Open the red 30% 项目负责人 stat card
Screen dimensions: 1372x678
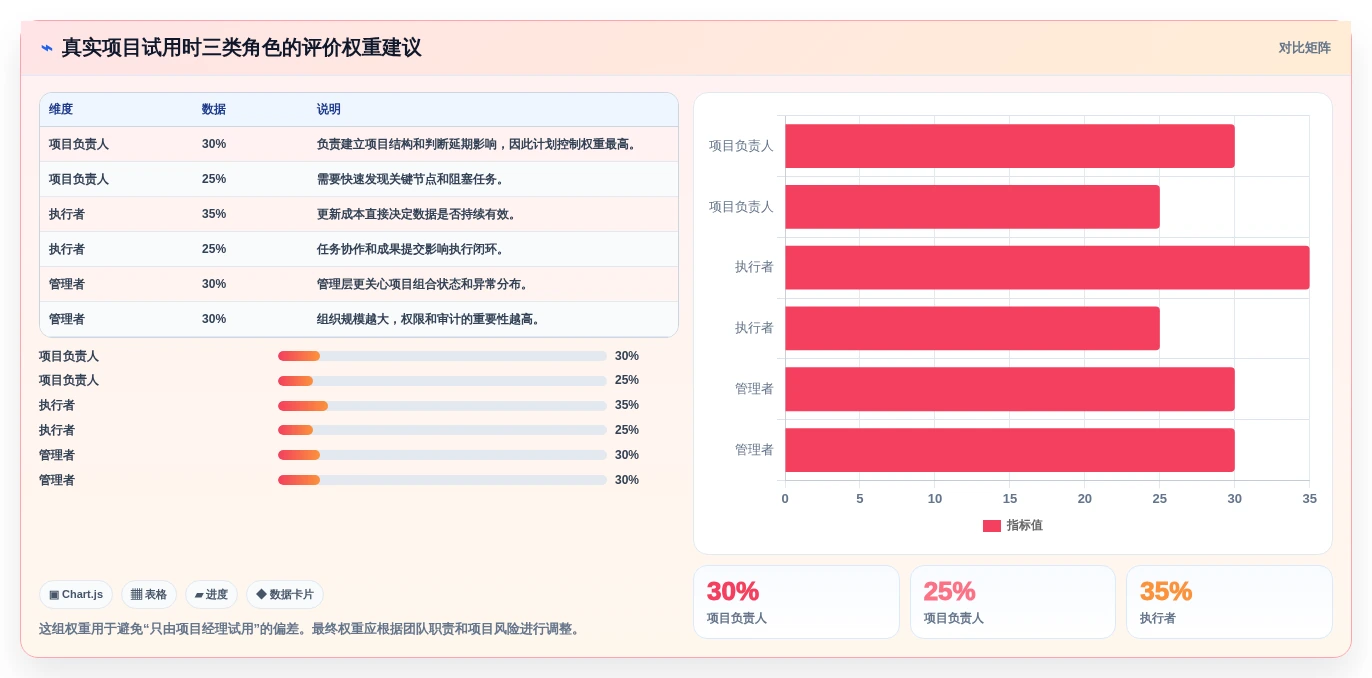coord(796,602)
